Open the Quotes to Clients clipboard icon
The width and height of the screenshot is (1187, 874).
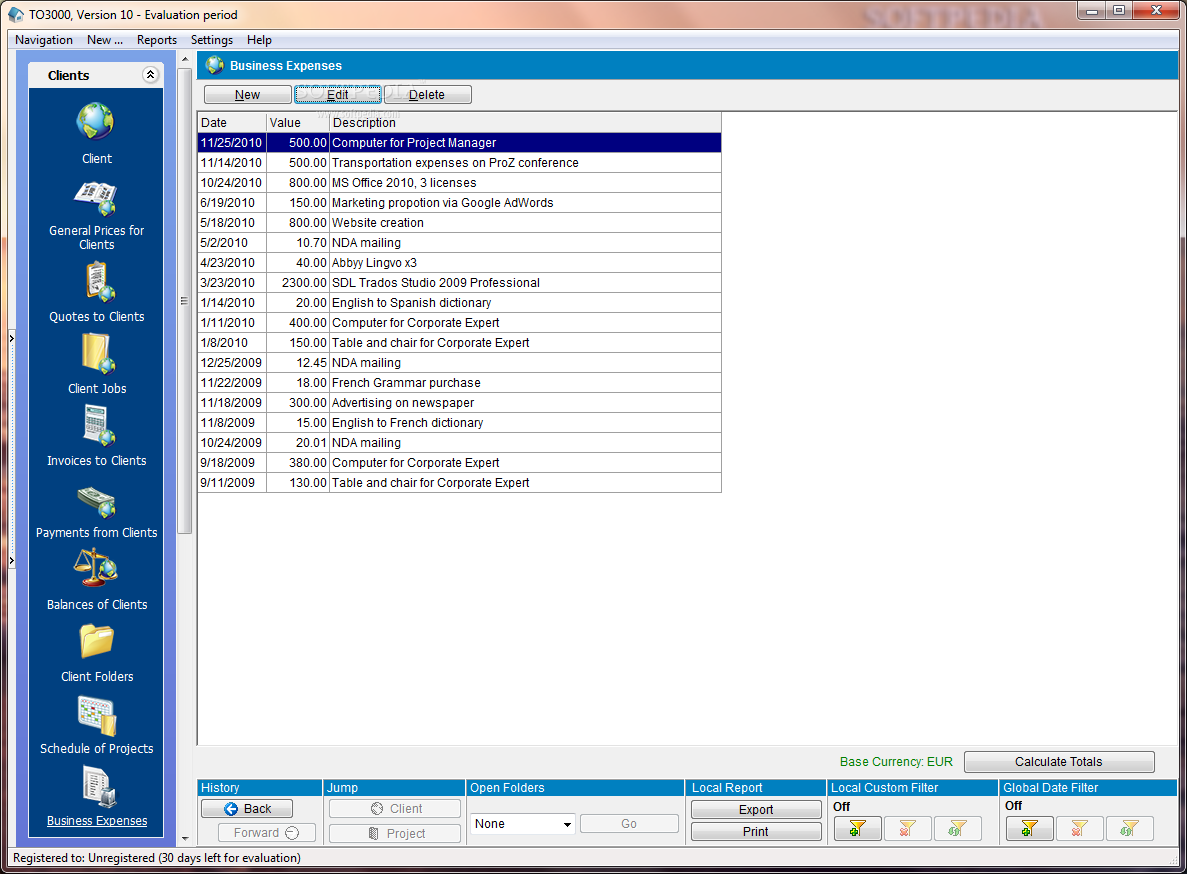coord(98,281)
